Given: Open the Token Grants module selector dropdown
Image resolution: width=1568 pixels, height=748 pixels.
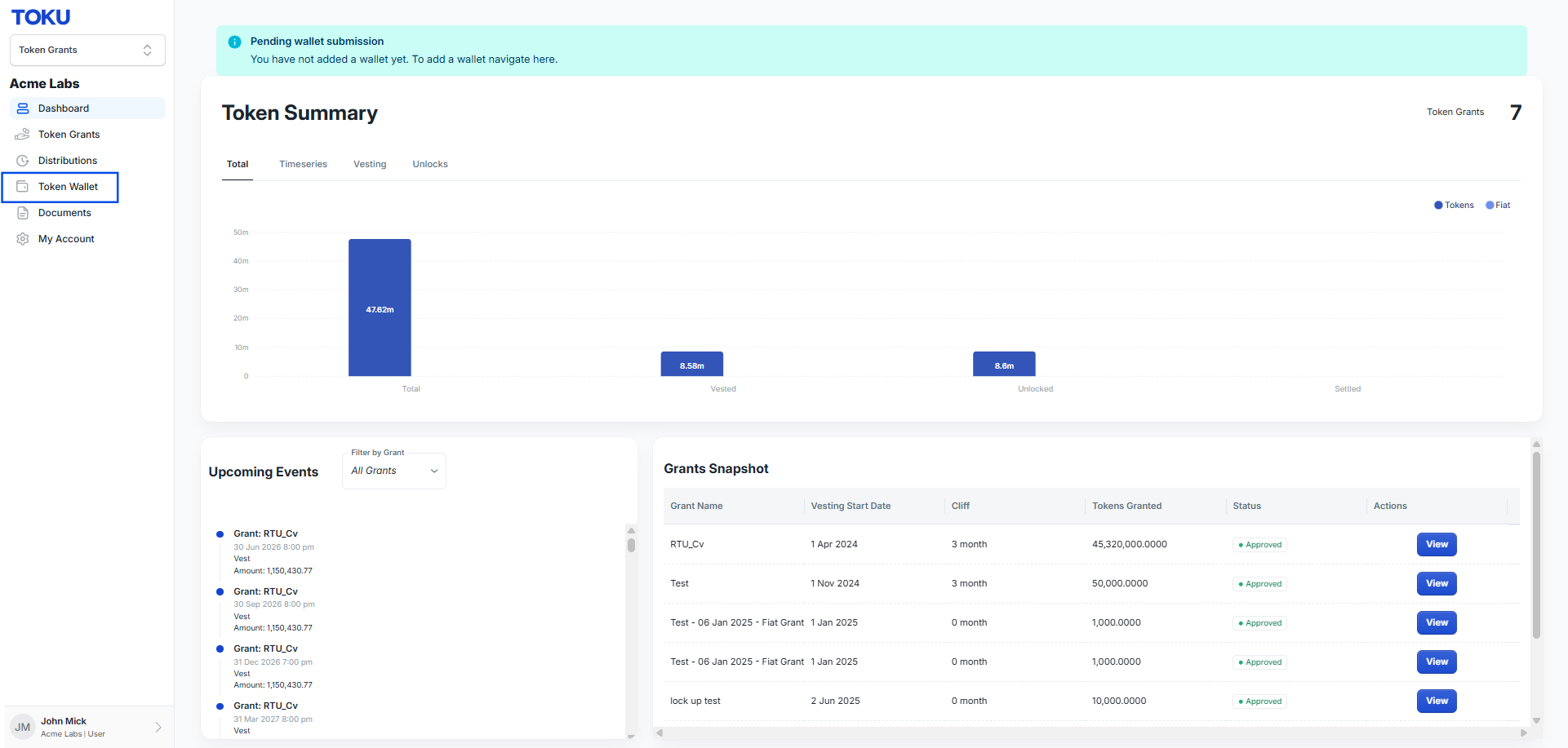Looking at the screenshot, I should pyautogui.click(x=87, y=50).
